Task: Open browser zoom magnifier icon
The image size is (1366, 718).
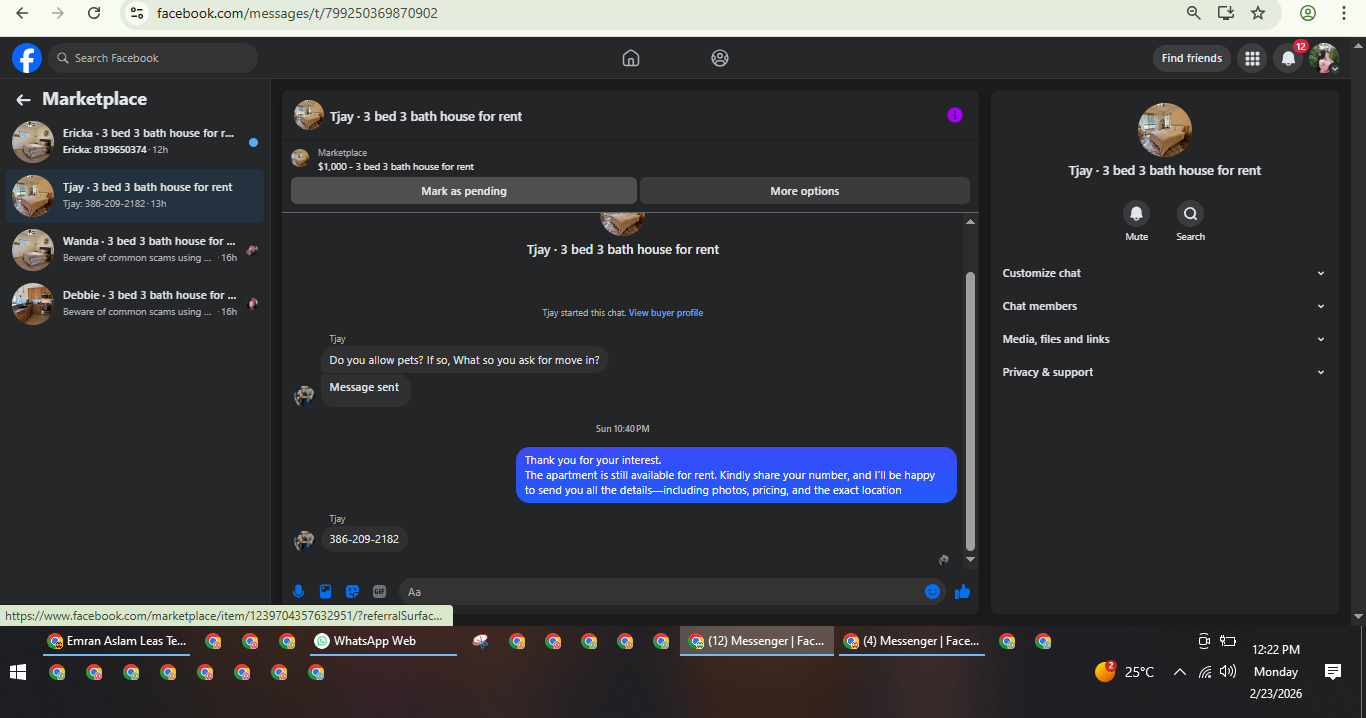Action: pyautogui.click(x=1193, y=13)
